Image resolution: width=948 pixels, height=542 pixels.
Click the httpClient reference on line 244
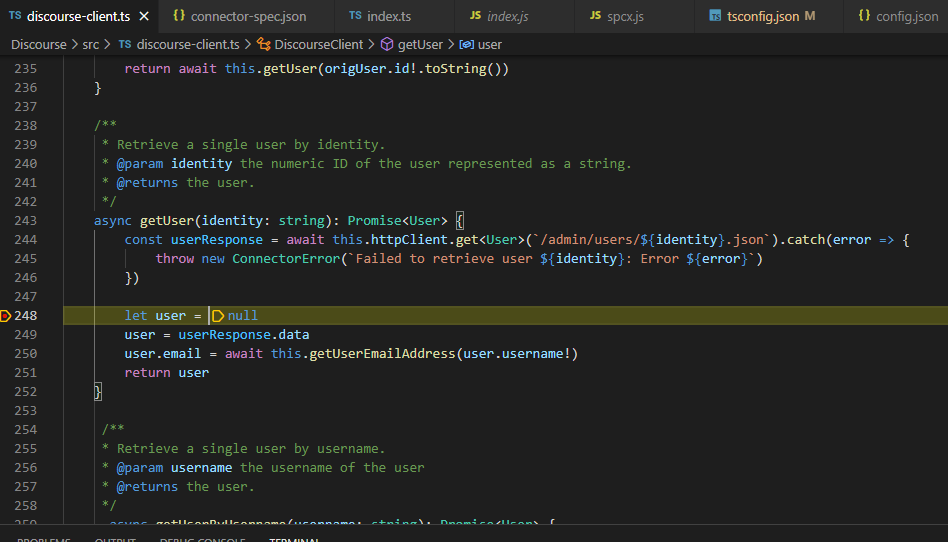click(409, 240)
